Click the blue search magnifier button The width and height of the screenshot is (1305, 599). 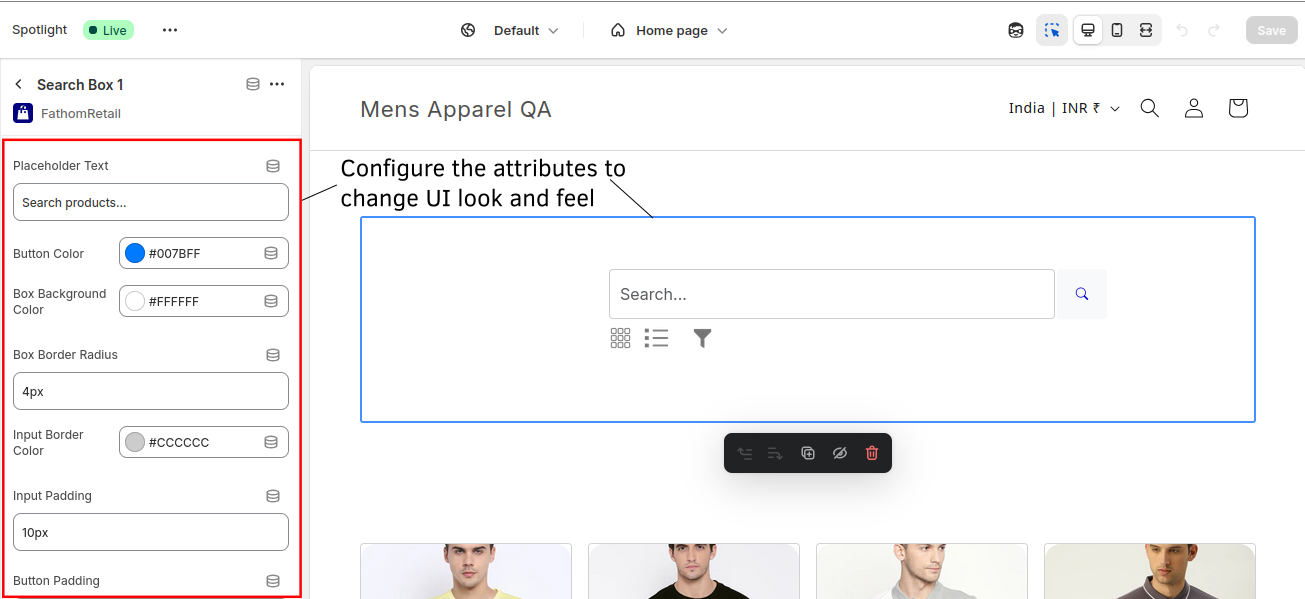(1081, 293)
